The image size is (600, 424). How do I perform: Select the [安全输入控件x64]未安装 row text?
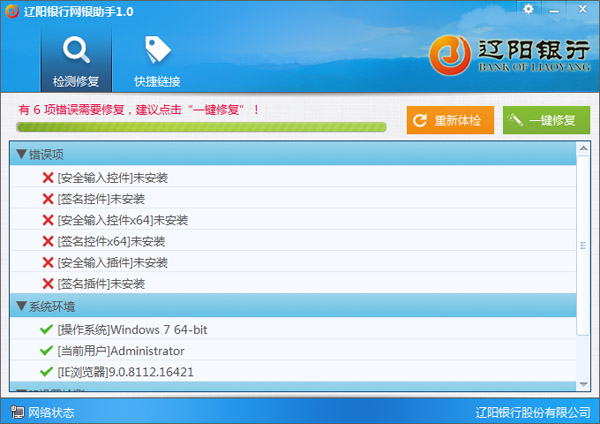tap(122, 220)
